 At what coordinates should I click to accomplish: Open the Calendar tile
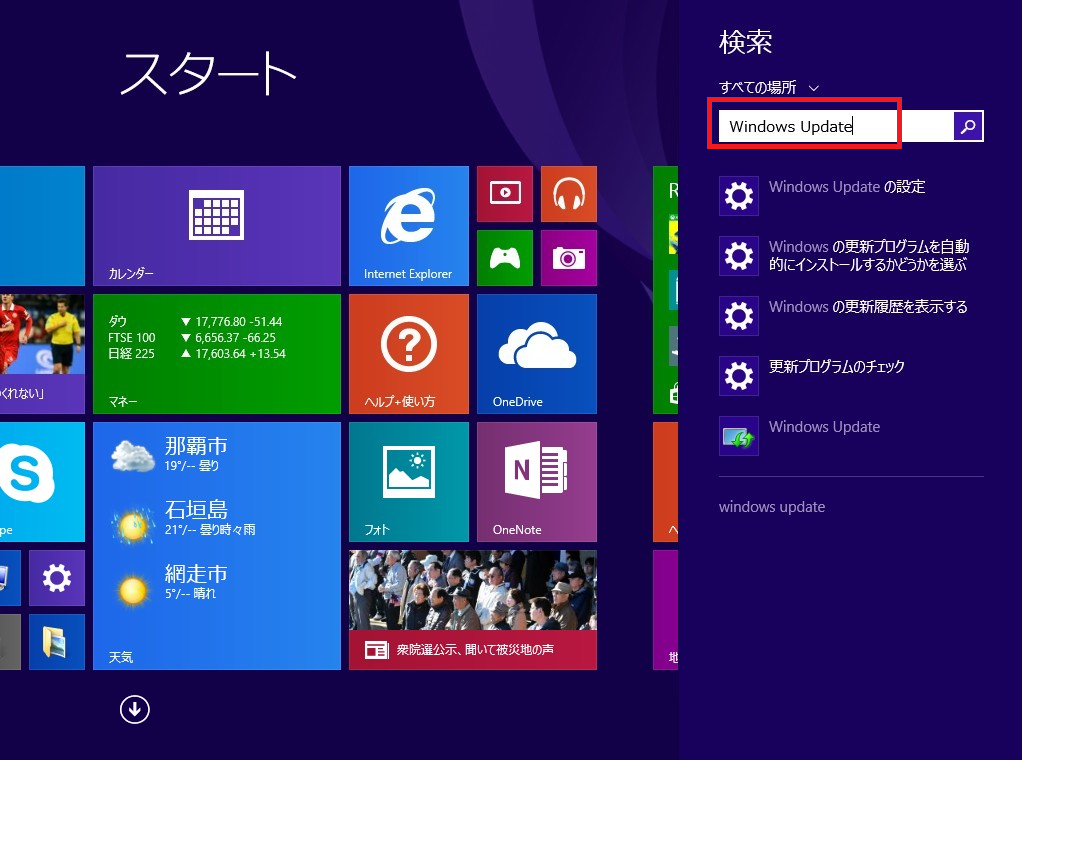coord(216,226)
